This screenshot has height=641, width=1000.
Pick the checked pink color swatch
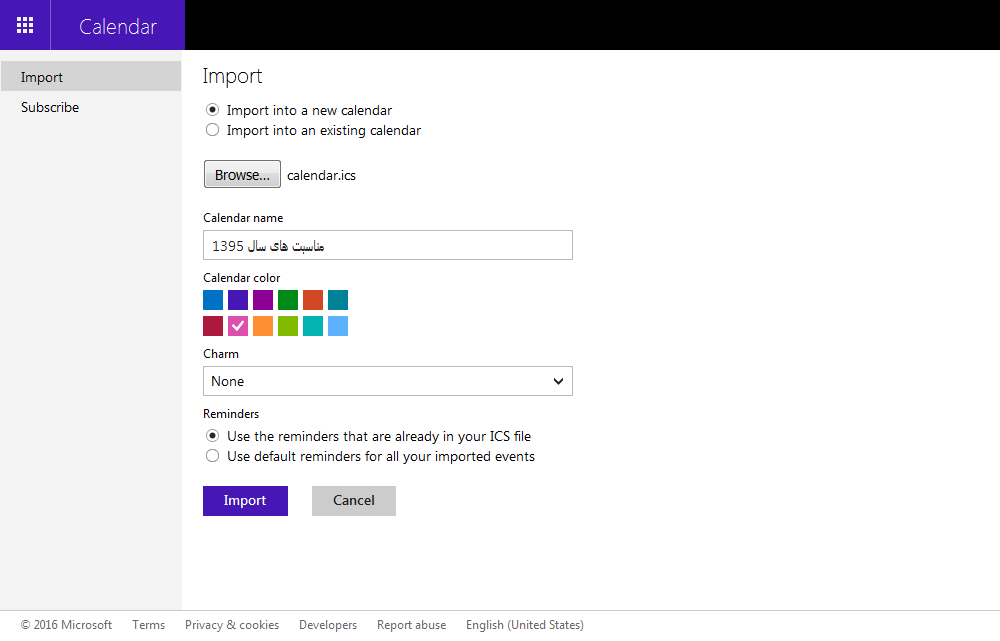(238, 326)
